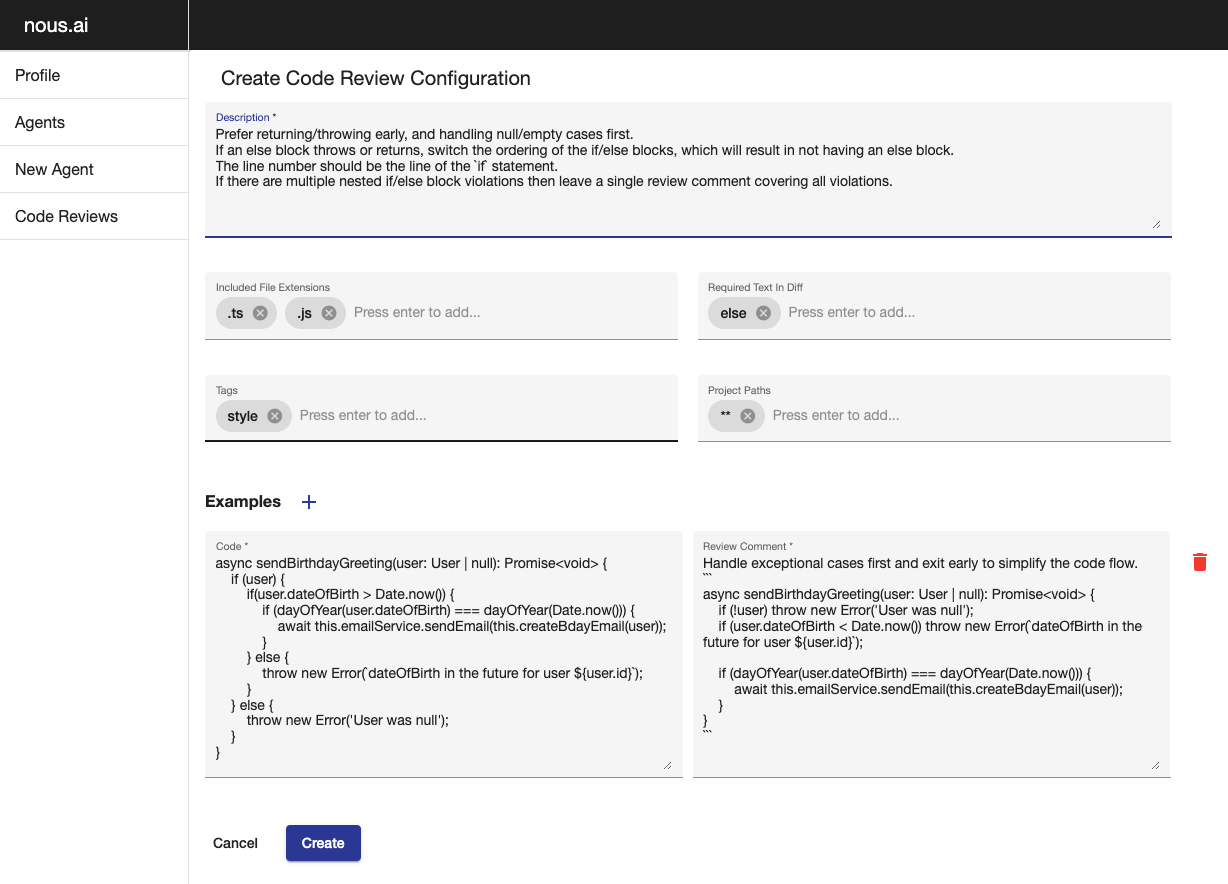Remove the .js file extension chip

point(328,313)
